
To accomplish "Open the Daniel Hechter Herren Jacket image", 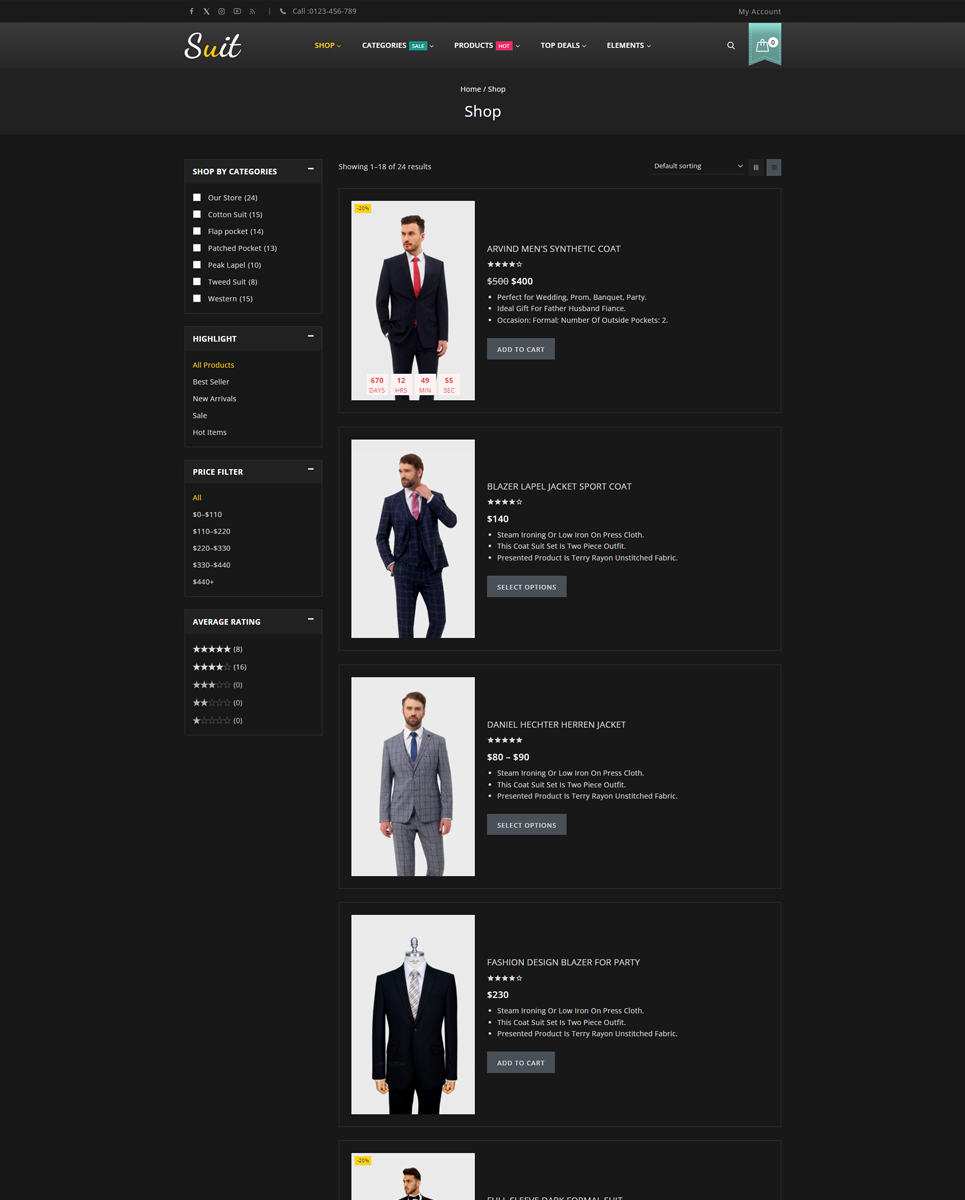I will click(413, 776).
